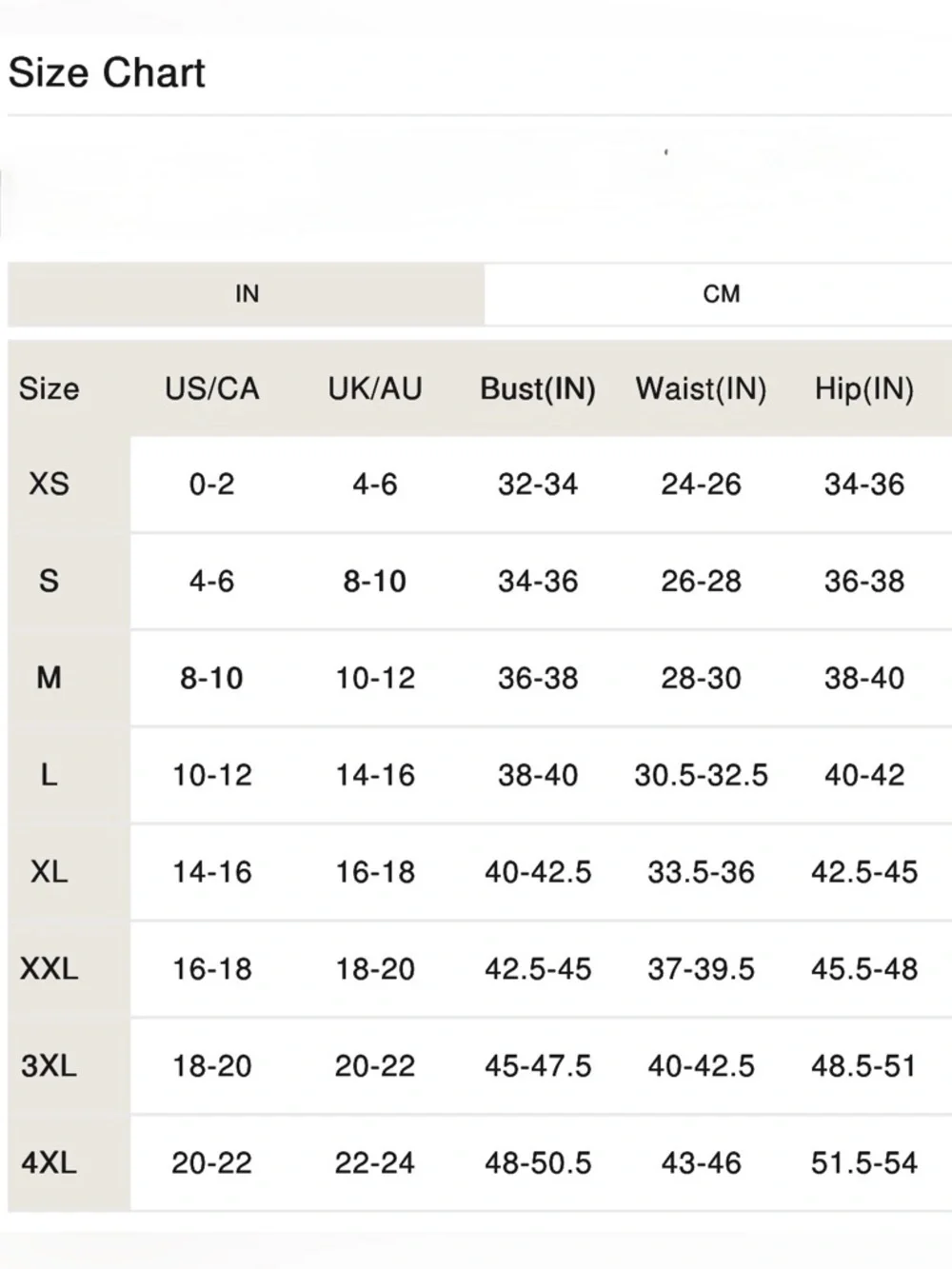Select the L size row label
This screenshot has height=1269, width=952.
49,775
